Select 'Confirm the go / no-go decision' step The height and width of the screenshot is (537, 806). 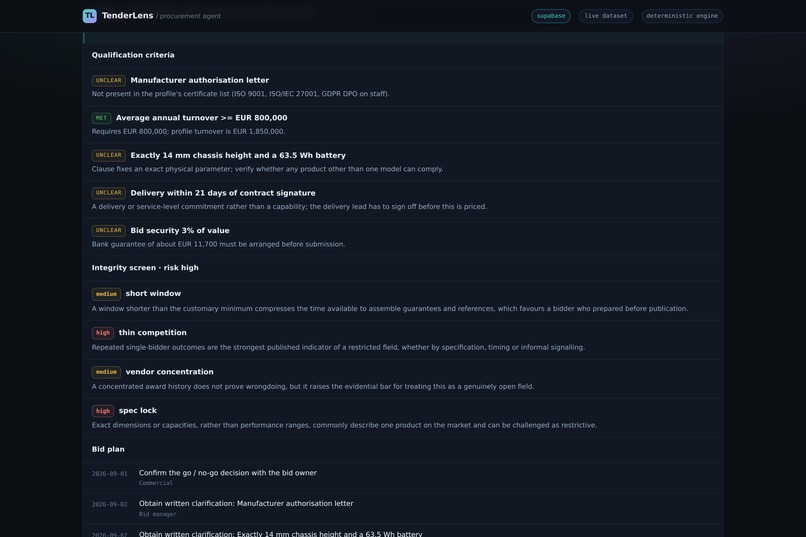[x=228, y=473]
